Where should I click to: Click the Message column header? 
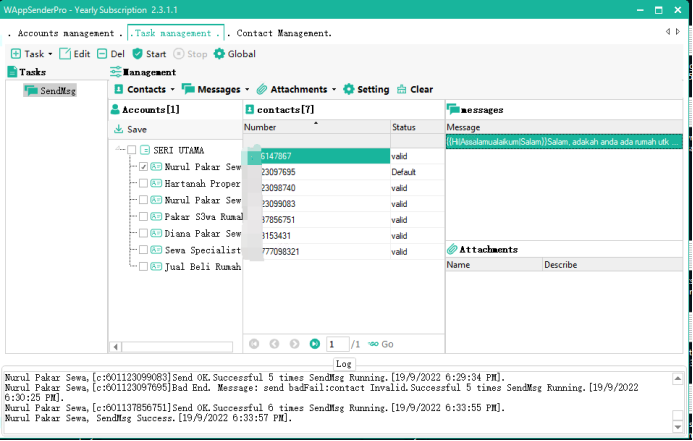pyautogui.click(x=564, y=127)
